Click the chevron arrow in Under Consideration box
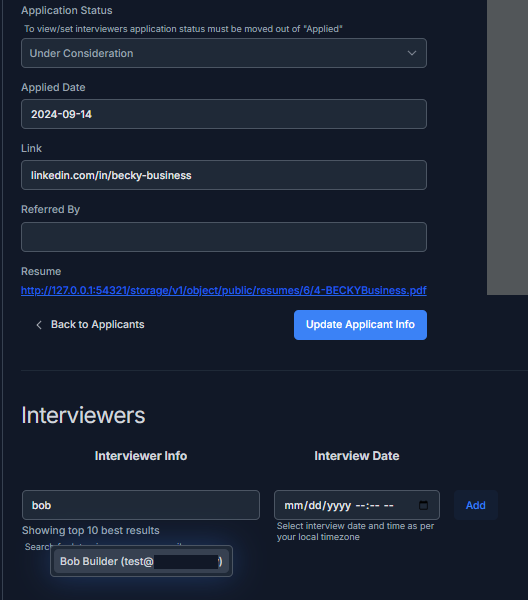Screen dimensions: 528x600 click(x=412, y=53)
